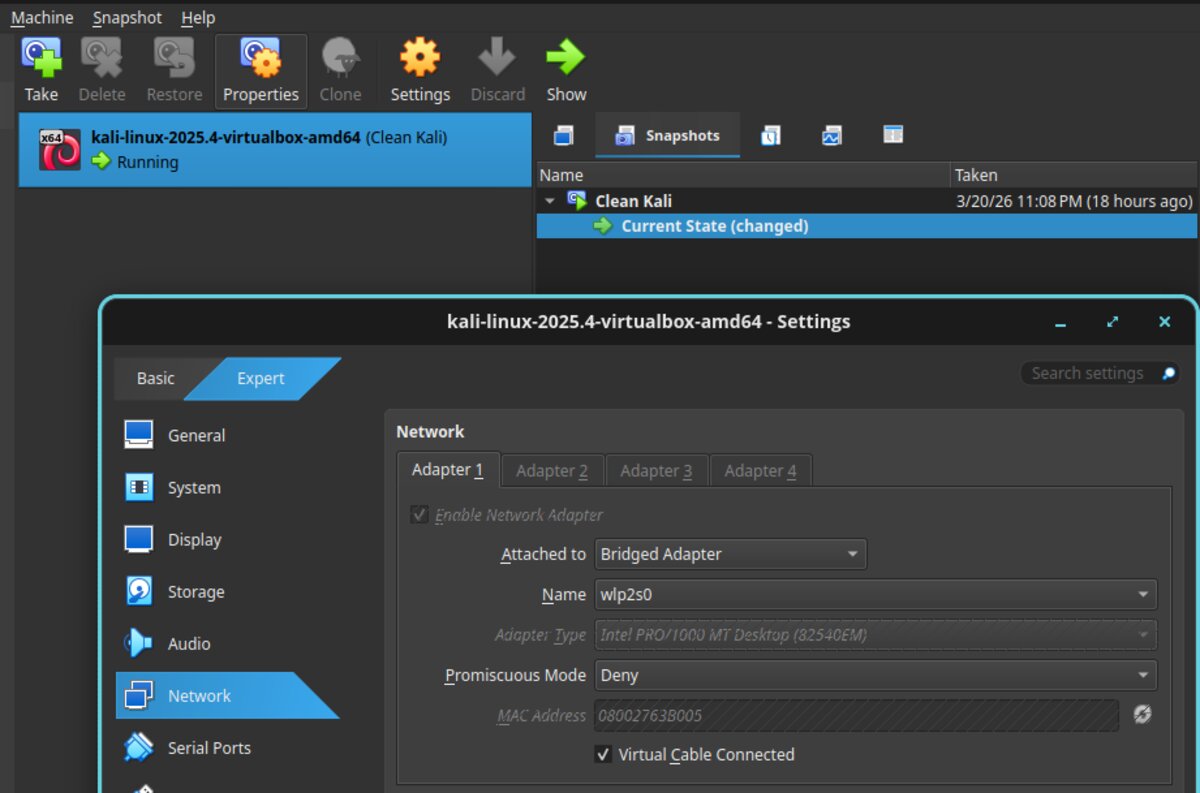
Task: Open the VM File Manager
Action: click(x=893, y=135)
